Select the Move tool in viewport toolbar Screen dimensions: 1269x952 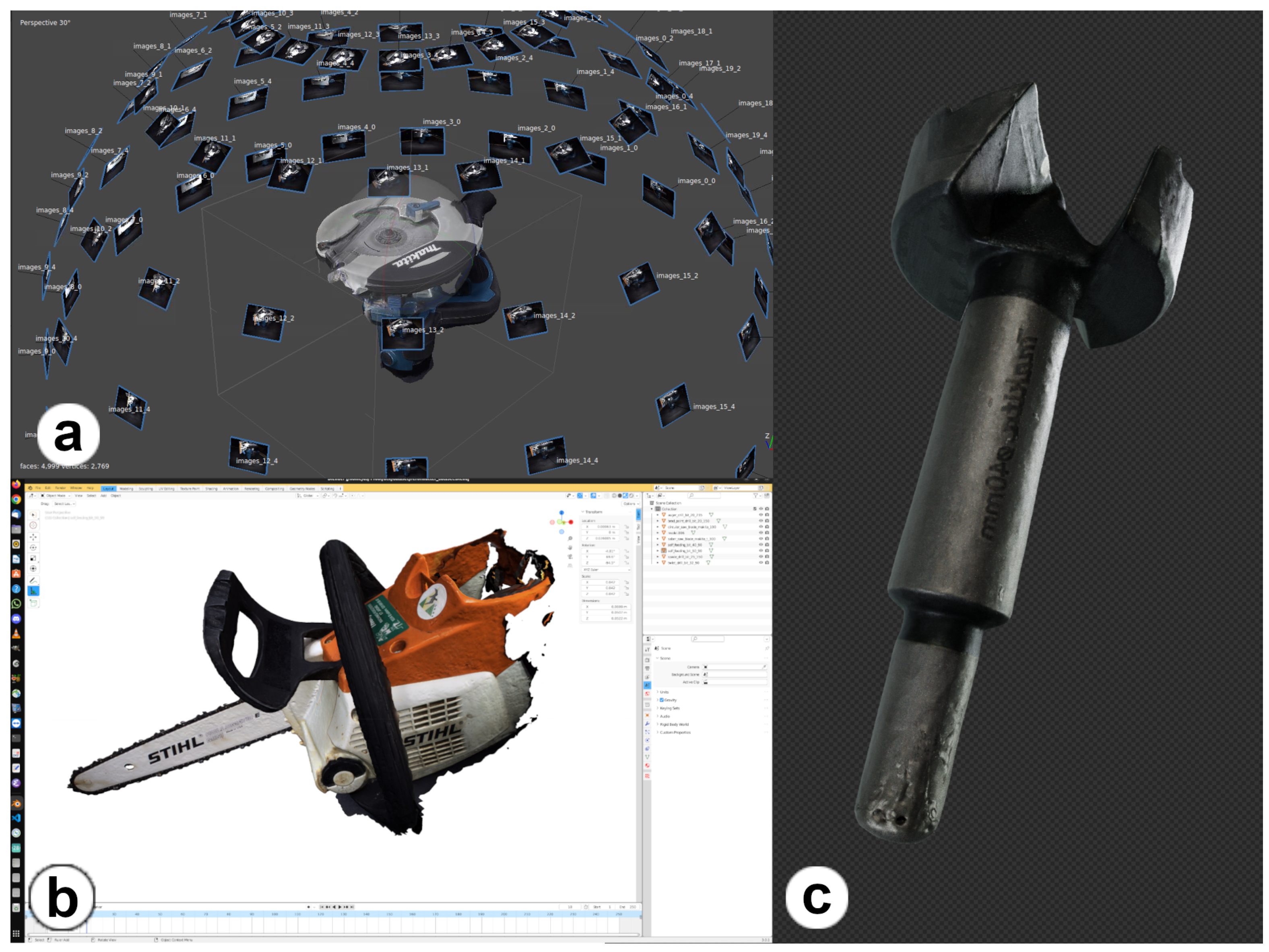(x=33, y=537)
